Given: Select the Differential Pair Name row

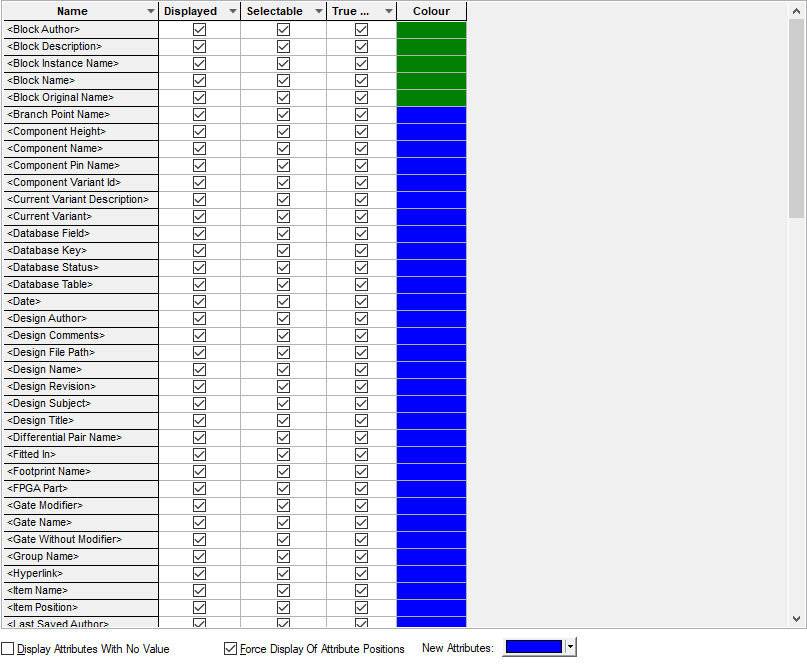Looking at the screenshot, I should coord(79,438).
